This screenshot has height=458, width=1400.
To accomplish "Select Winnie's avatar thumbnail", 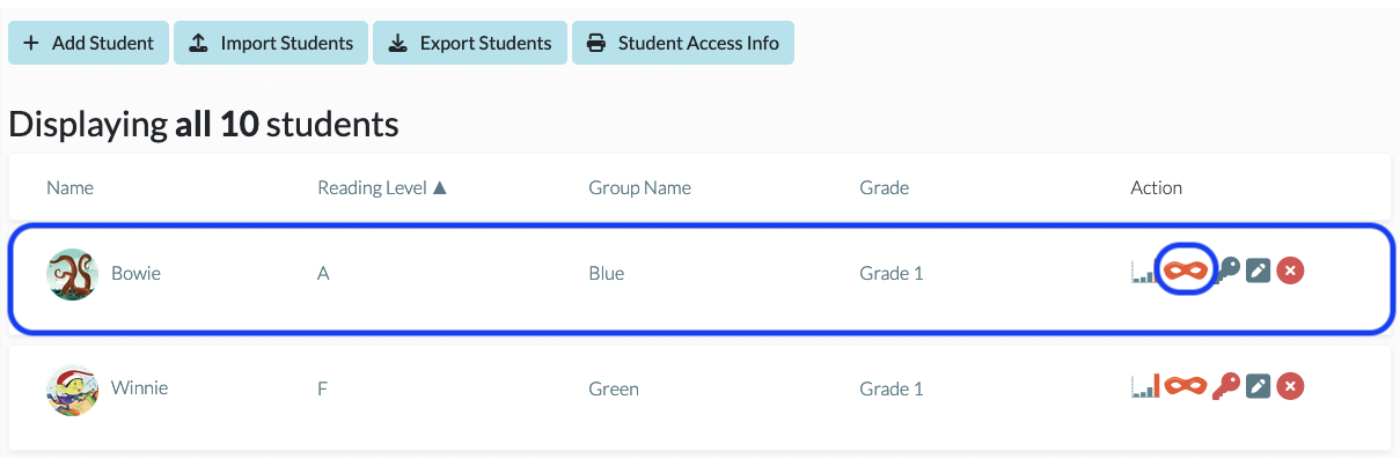I will point(72,389).
